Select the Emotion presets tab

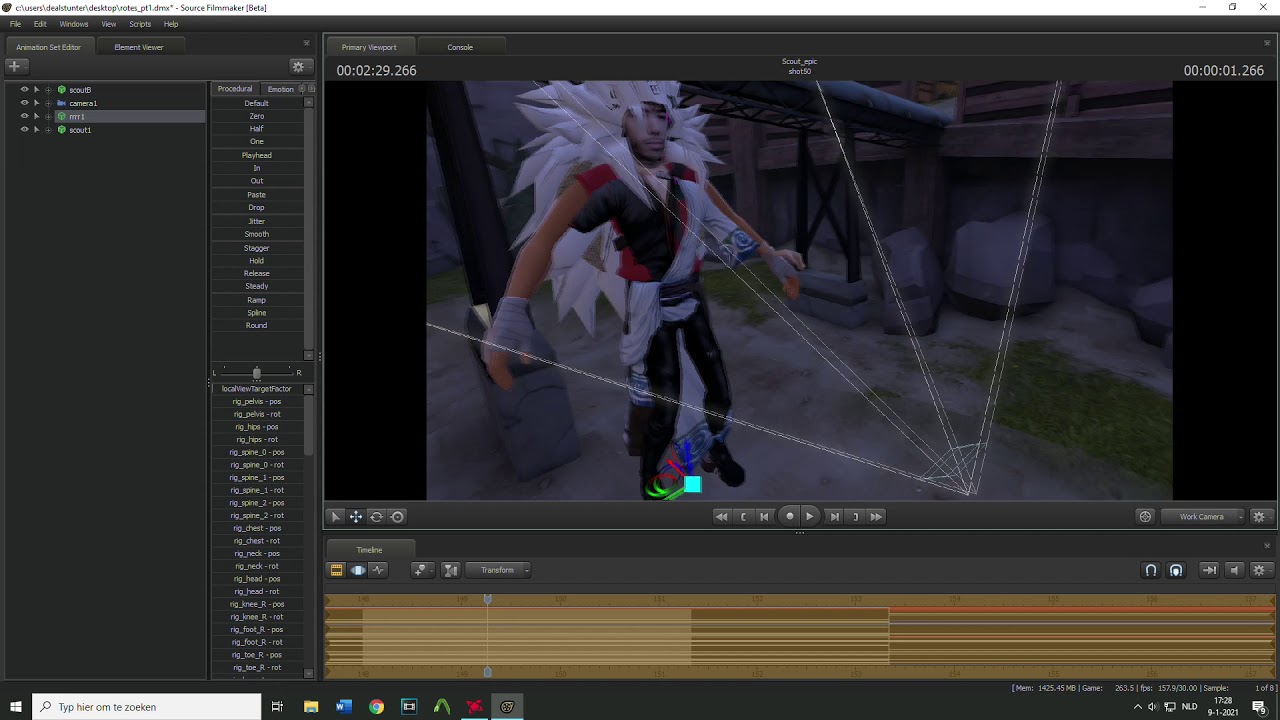280,89
